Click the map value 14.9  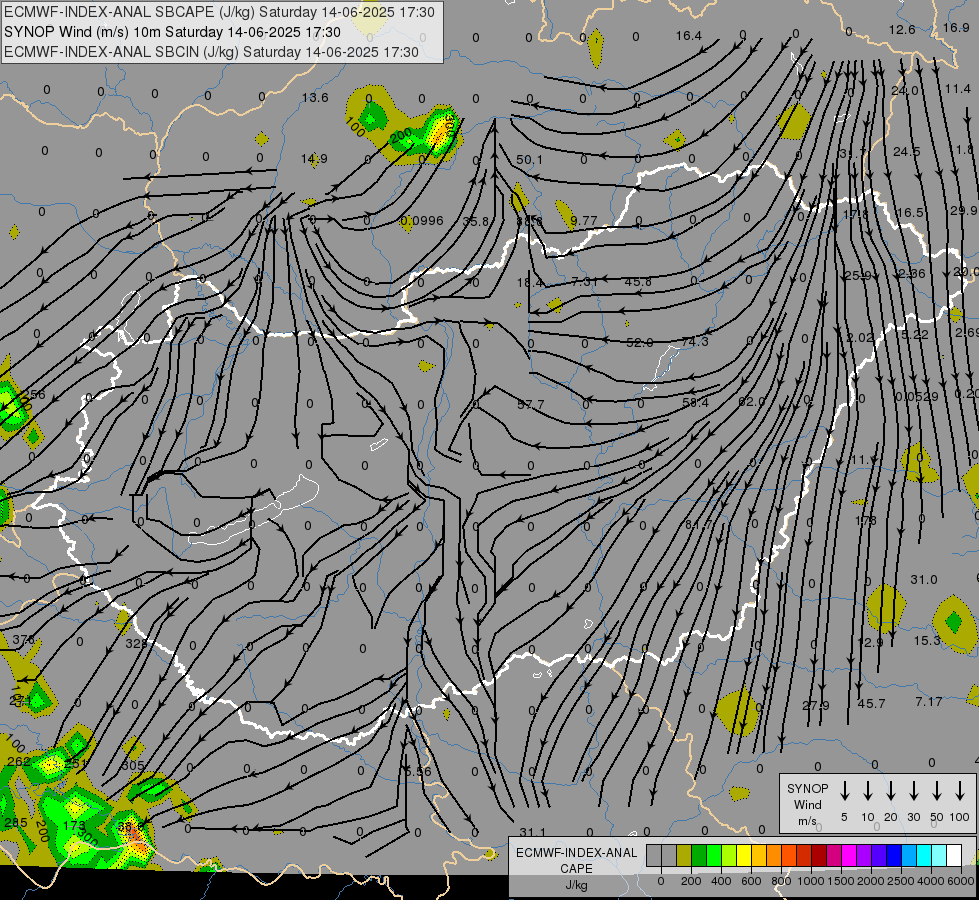coord(314,159)
